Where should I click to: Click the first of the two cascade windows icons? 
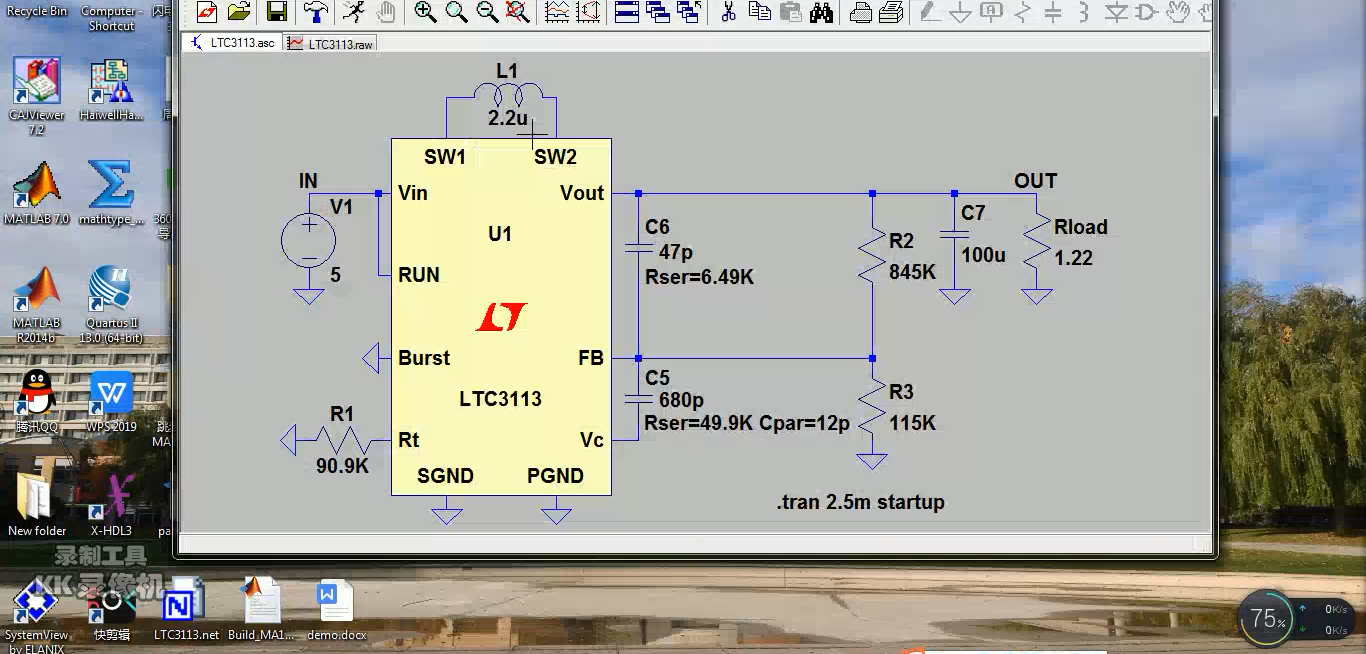658,12
